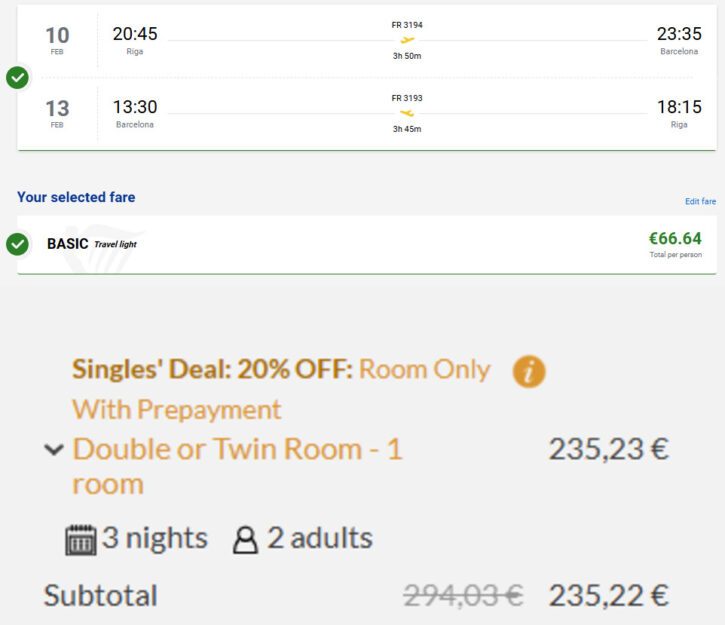Click the orange info icon beside Room Only
This screenshot has width=725, height=625.
tap(529, 371)
